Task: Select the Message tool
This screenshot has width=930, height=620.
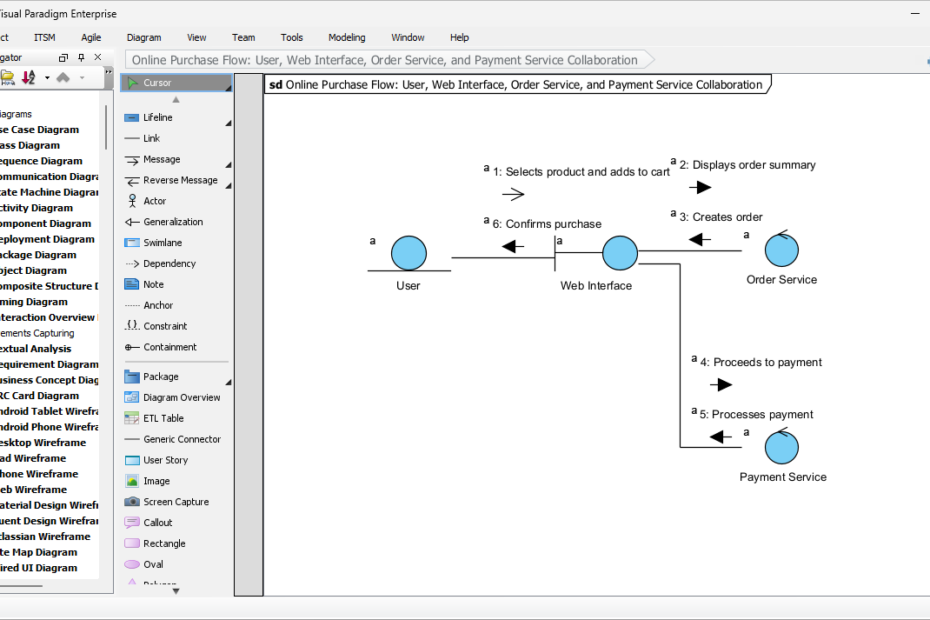Action: pyautogui.click(x=158, y=158)
